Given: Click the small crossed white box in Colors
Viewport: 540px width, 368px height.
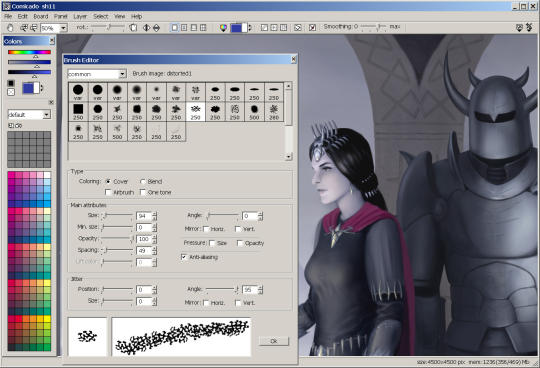Looking at the screenshot, I should coord(11,92).
